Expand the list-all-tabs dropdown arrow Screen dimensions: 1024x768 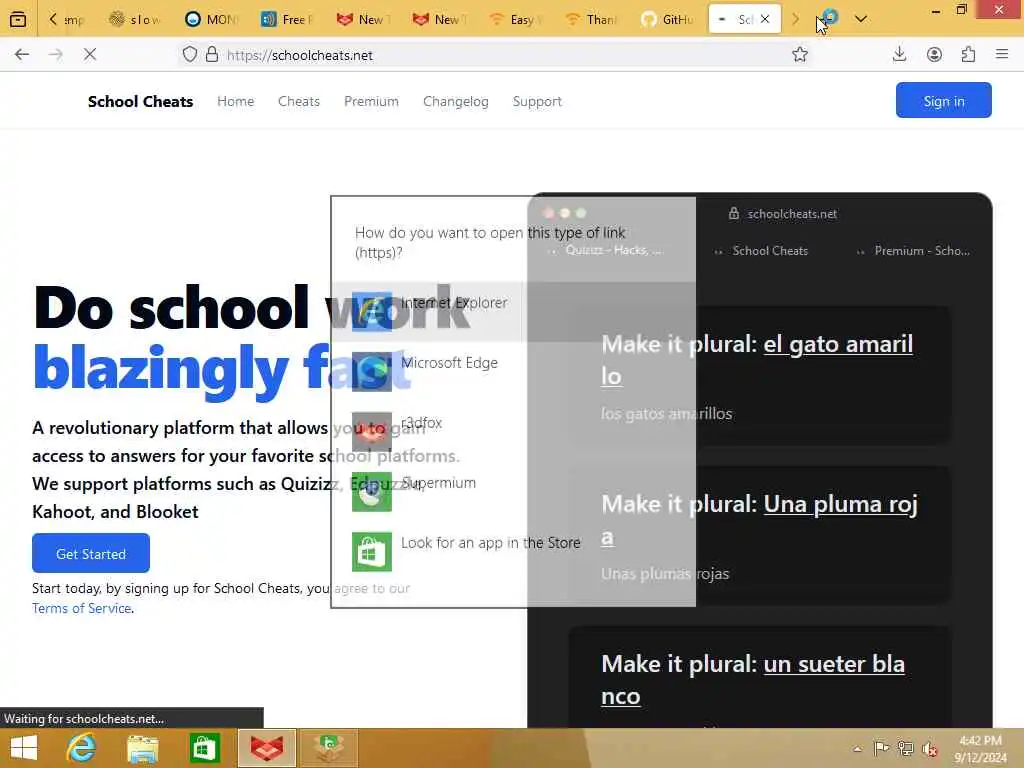861,20
